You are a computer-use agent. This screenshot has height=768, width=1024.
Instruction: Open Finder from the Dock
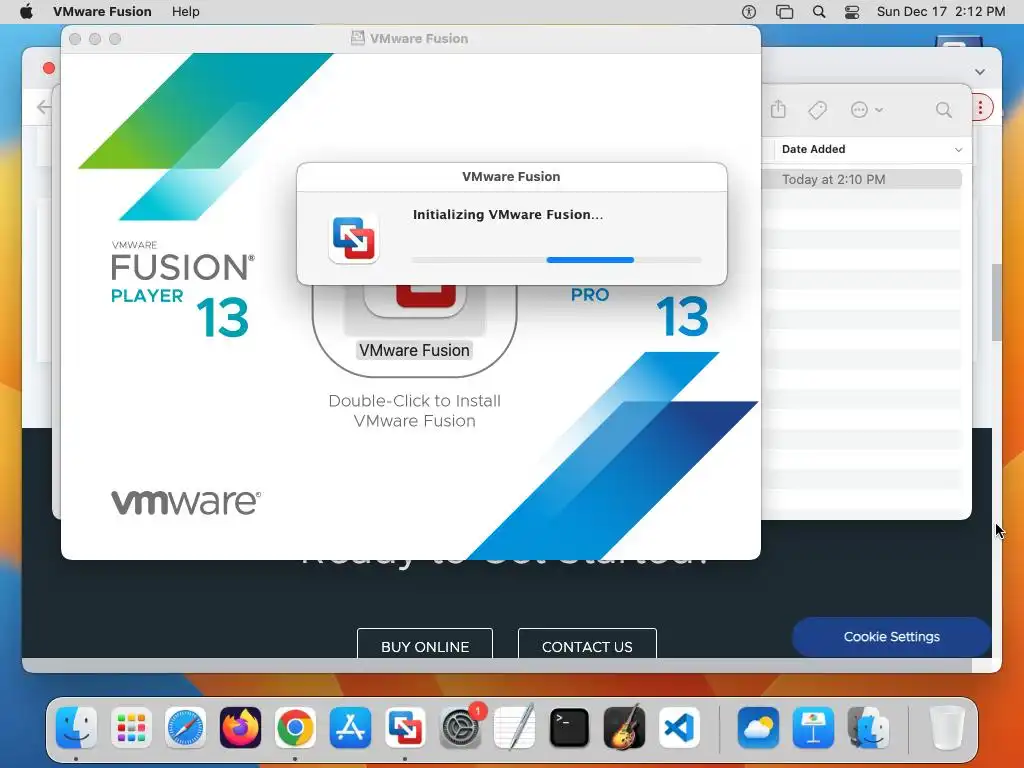[x=76, y=727]
